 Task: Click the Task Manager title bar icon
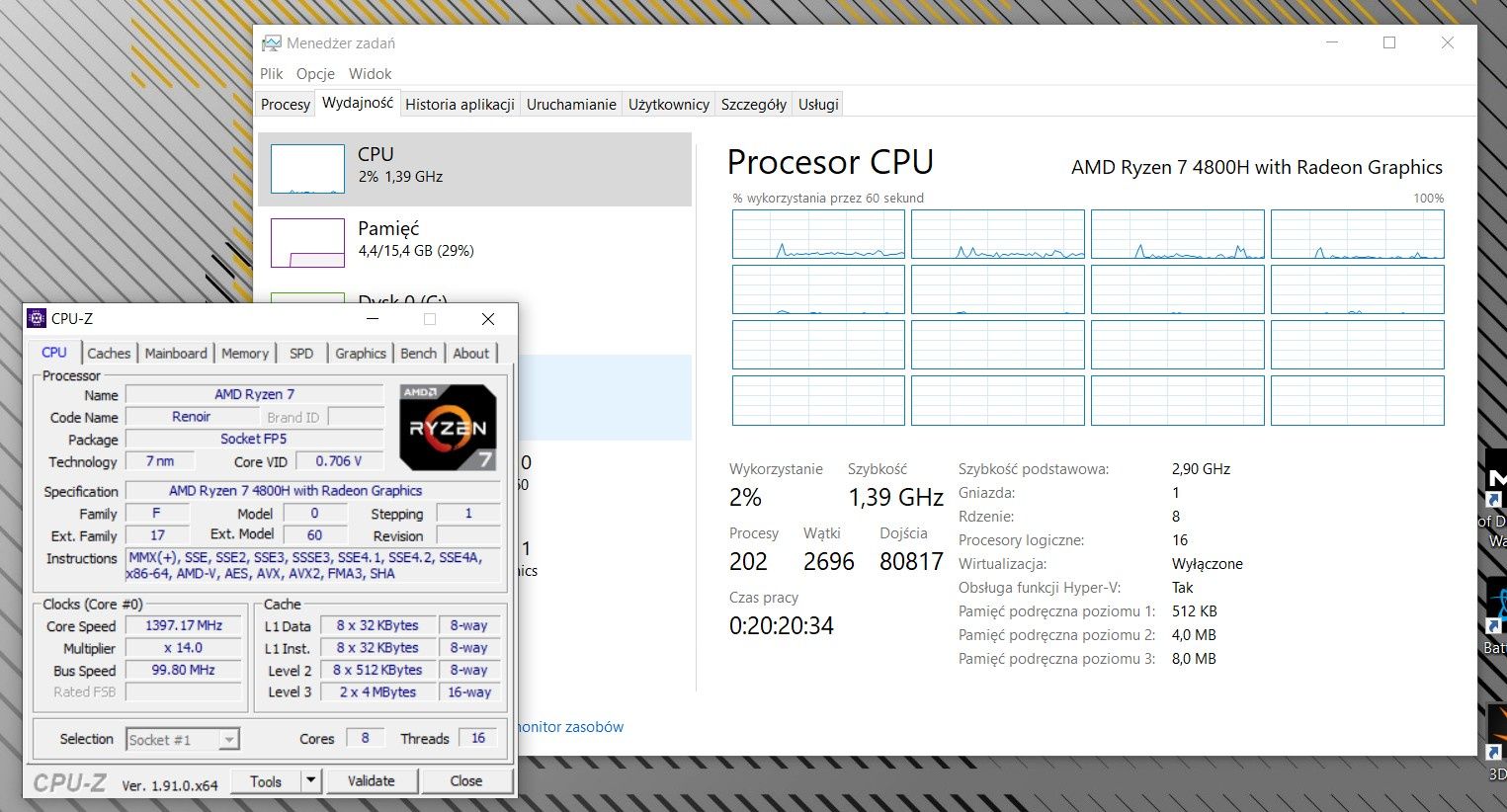click(271, 43)
